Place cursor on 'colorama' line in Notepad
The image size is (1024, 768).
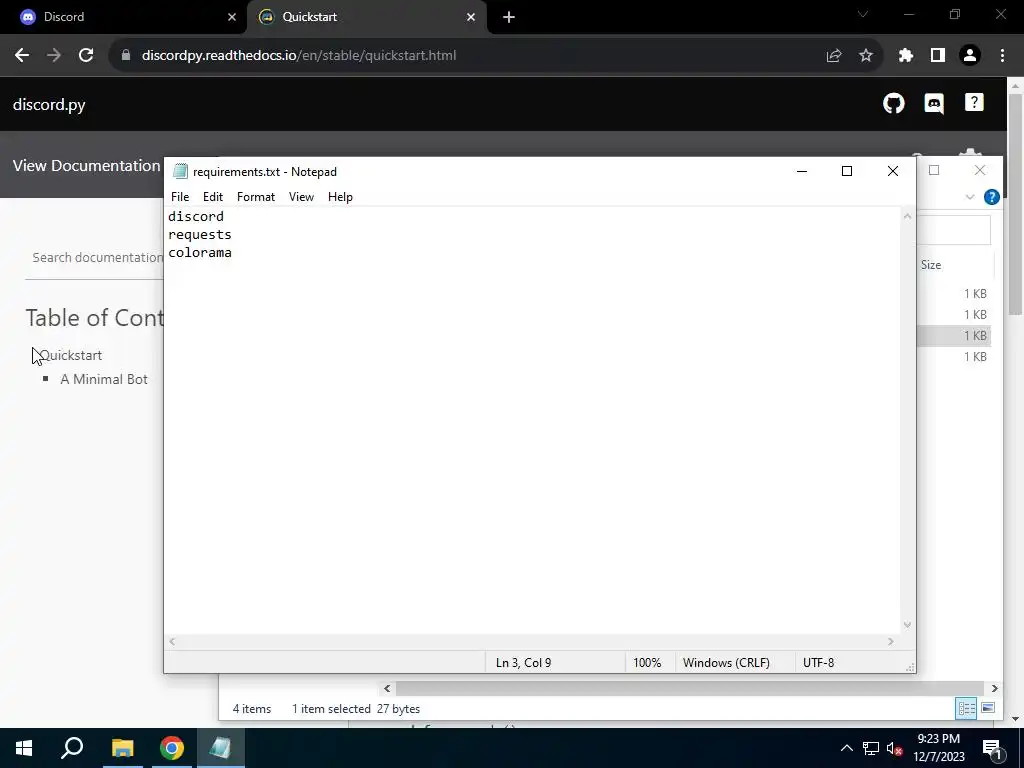pos(200,253)
